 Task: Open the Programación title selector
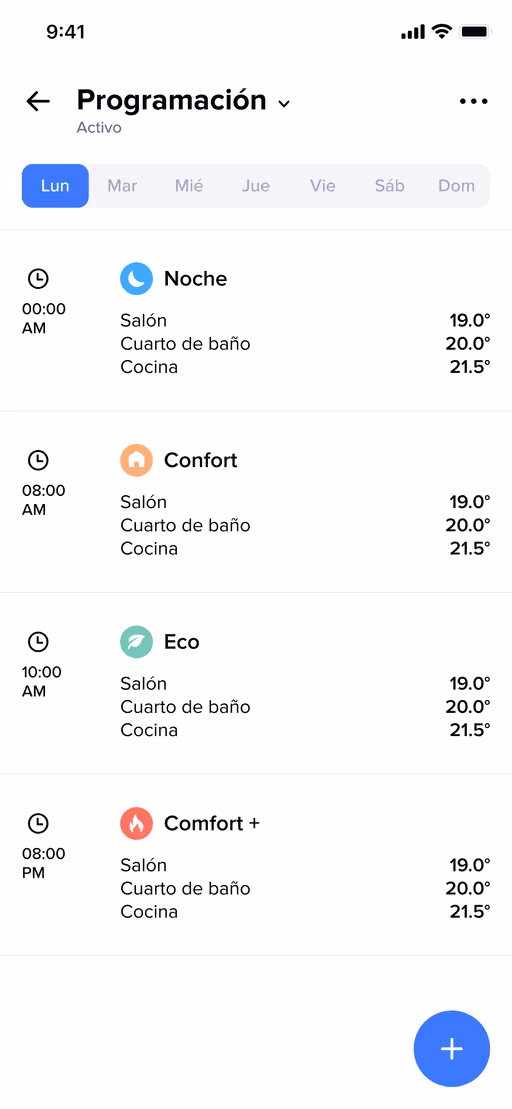pyautogui.click(x=172, y=100)
